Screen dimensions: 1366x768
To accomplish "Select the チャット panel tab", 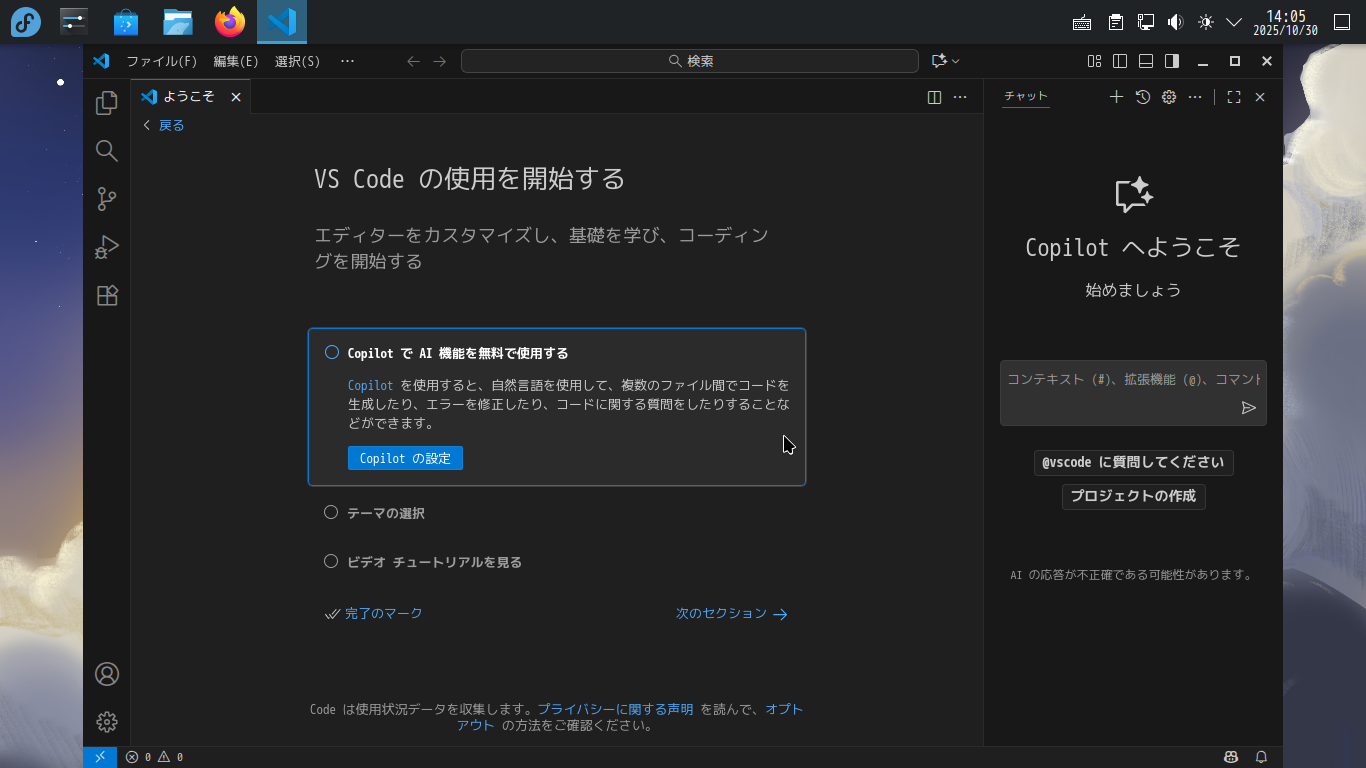I will [1026, 96].
